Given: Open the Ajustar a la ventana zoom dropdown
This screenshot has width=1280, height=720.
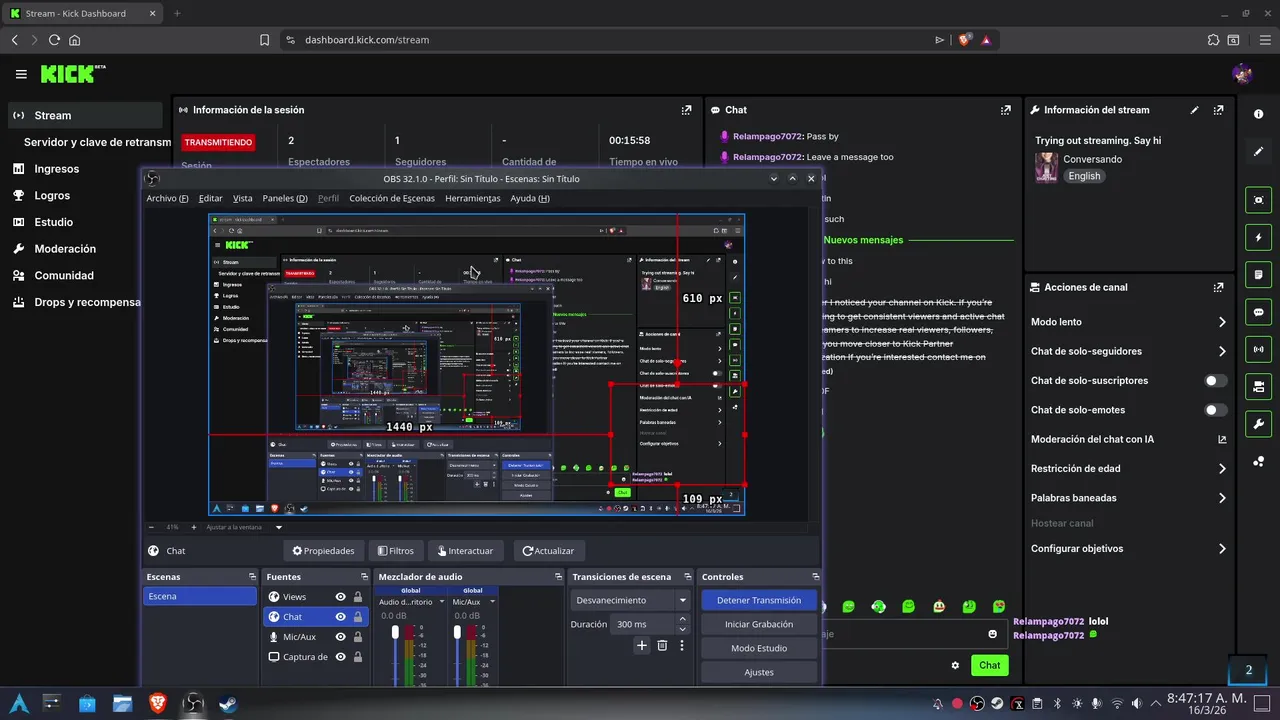Looking at the screenshot, I should [x=245, y=527].
